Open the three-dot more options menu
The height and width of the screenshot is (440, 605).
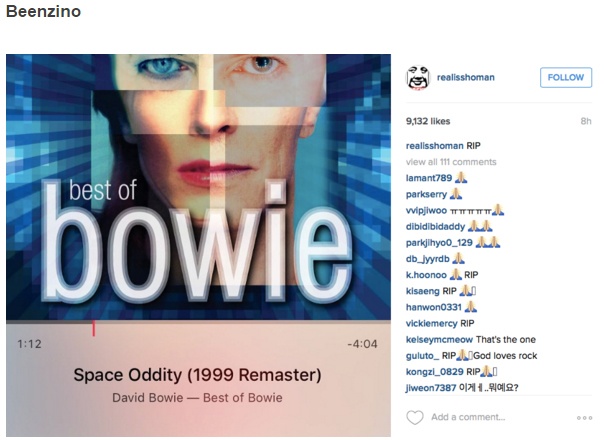coord(584,418)
